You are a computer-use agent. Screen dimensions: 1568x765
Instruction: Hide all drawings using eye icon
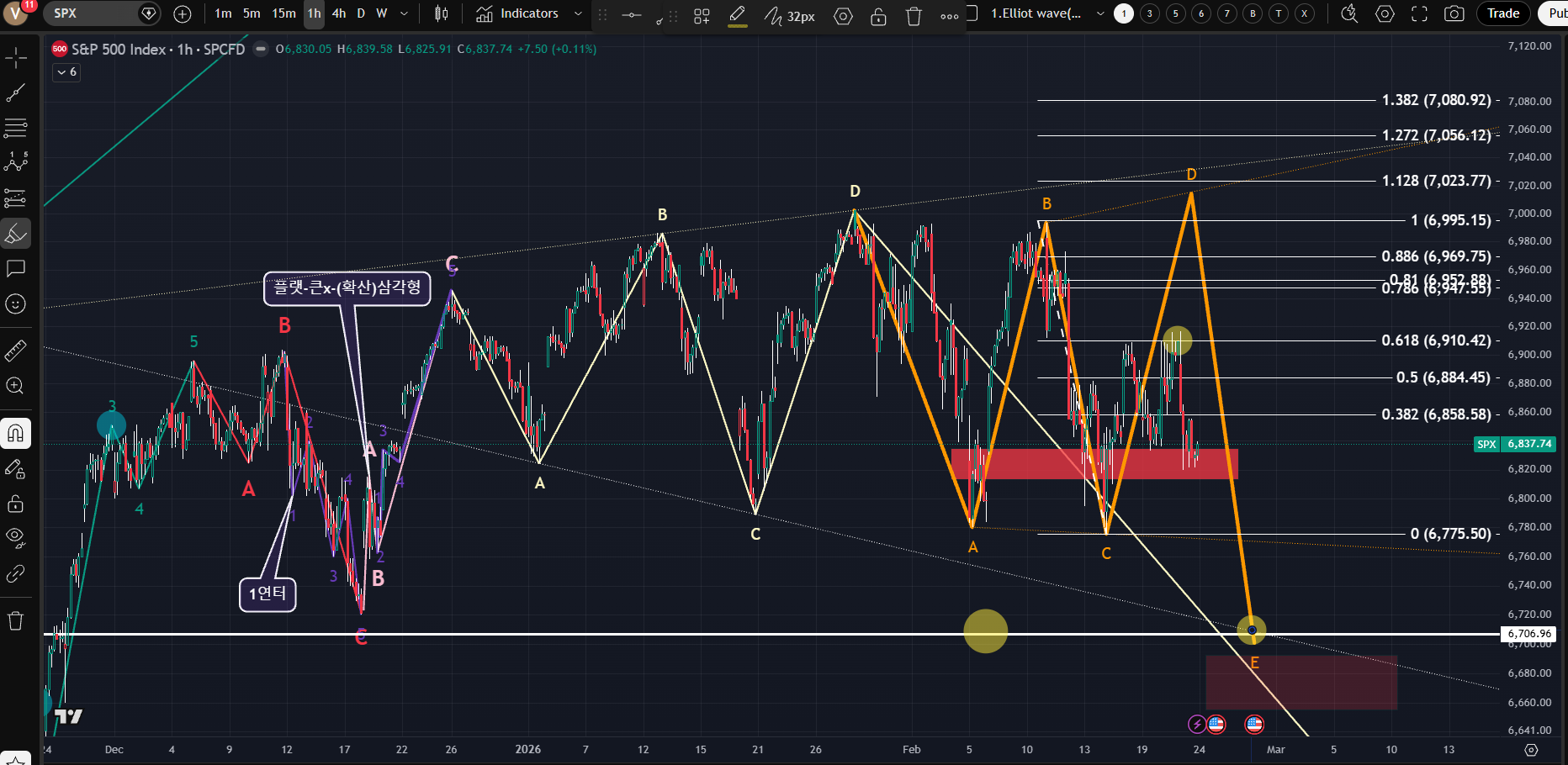(16, 538)
